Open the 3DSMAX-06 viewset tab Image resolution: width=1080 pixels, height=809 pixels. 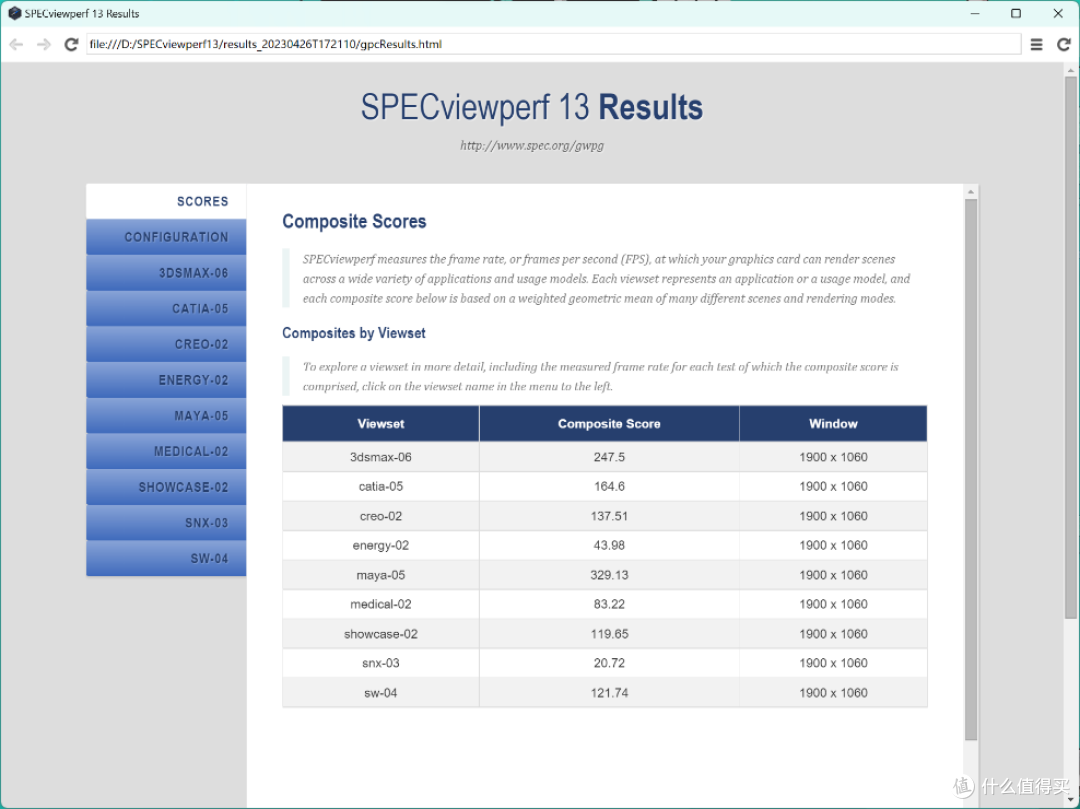(166, 273)
